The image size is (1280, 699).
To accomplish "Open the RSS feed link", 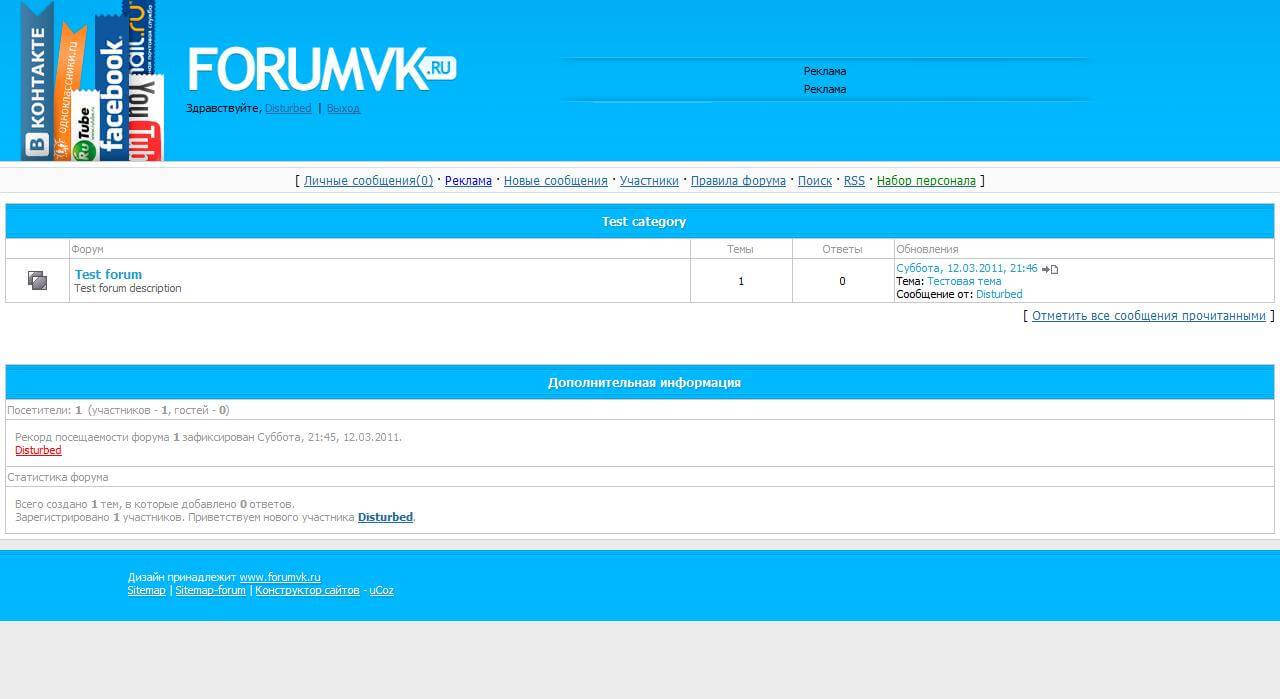I will 854,181.
